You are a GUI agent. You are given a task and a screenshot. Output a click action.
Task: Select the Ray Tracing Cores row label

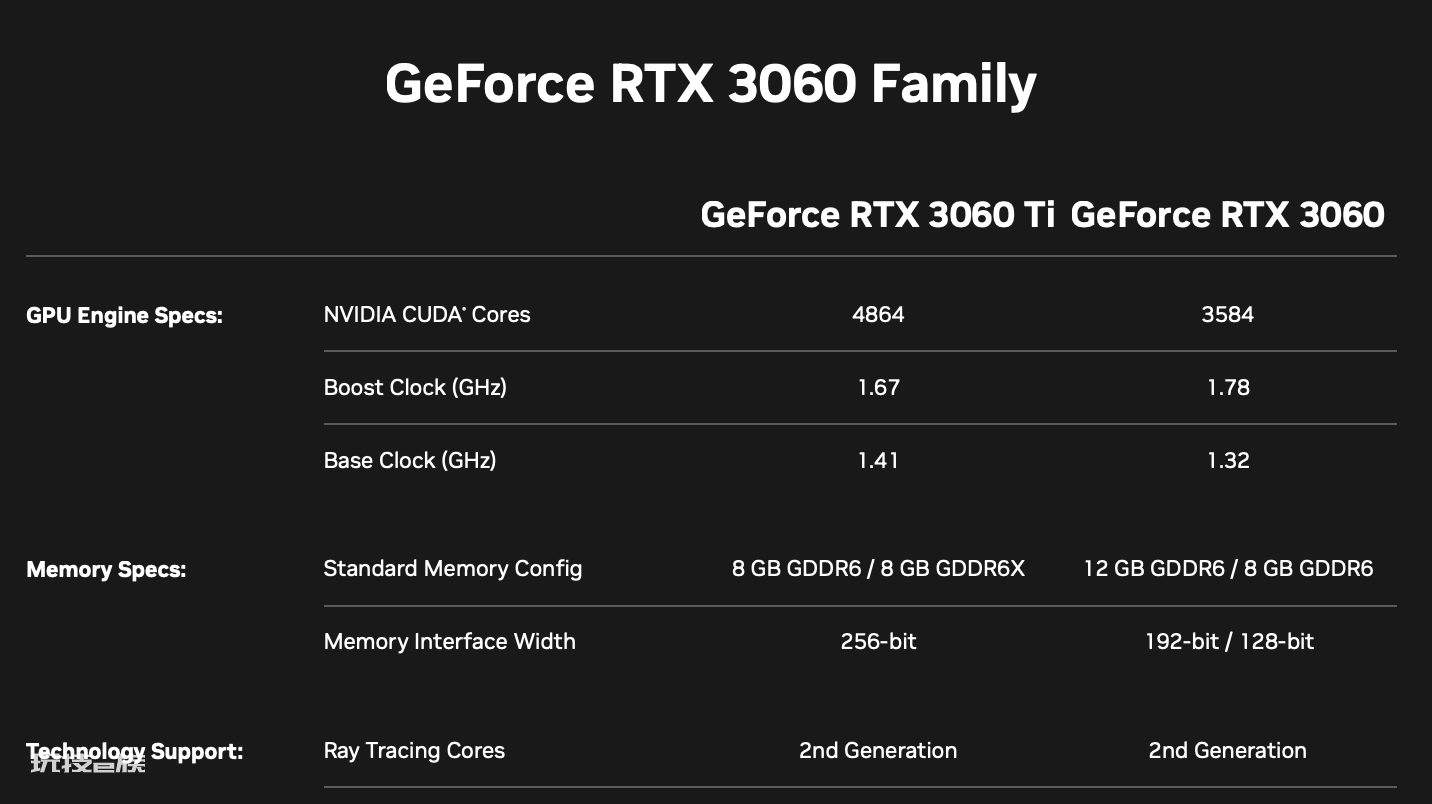414,751
